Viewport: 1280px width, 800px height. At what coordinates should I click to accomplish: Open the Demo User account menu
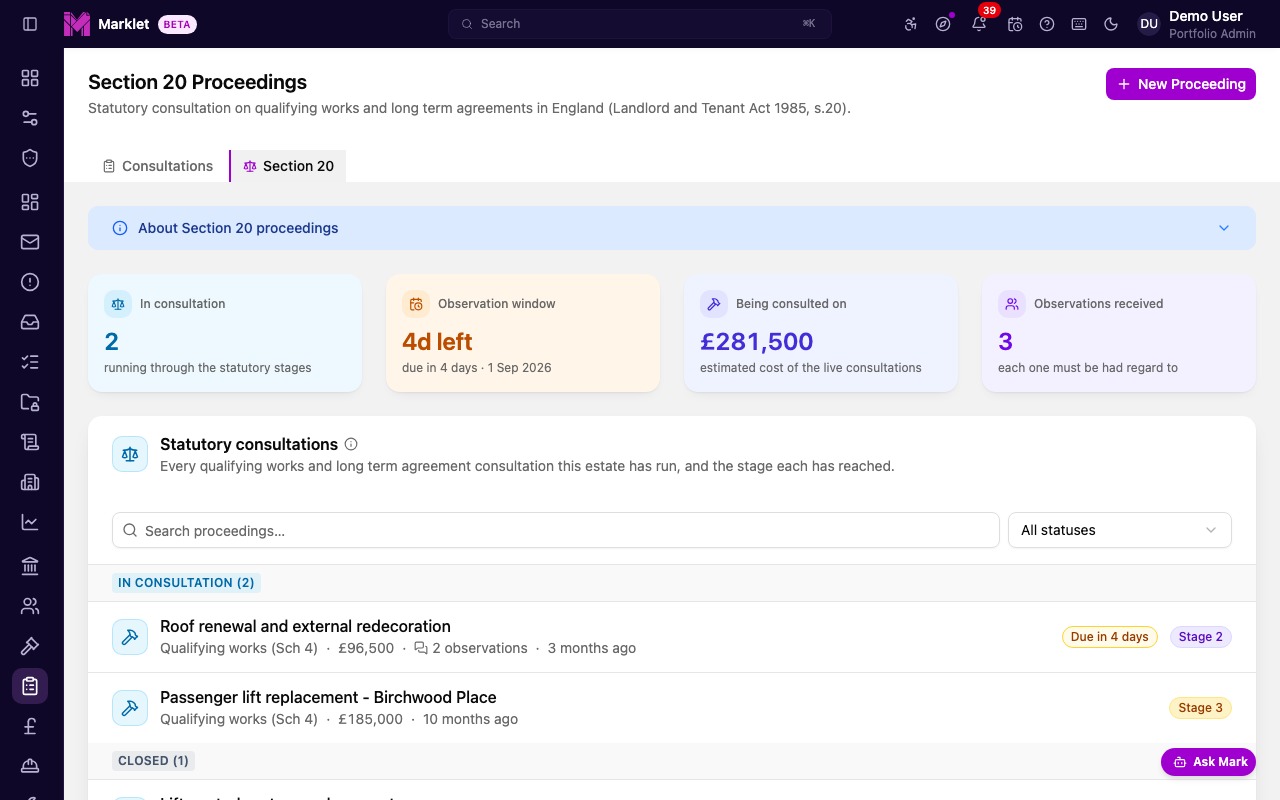[1197, 24]
